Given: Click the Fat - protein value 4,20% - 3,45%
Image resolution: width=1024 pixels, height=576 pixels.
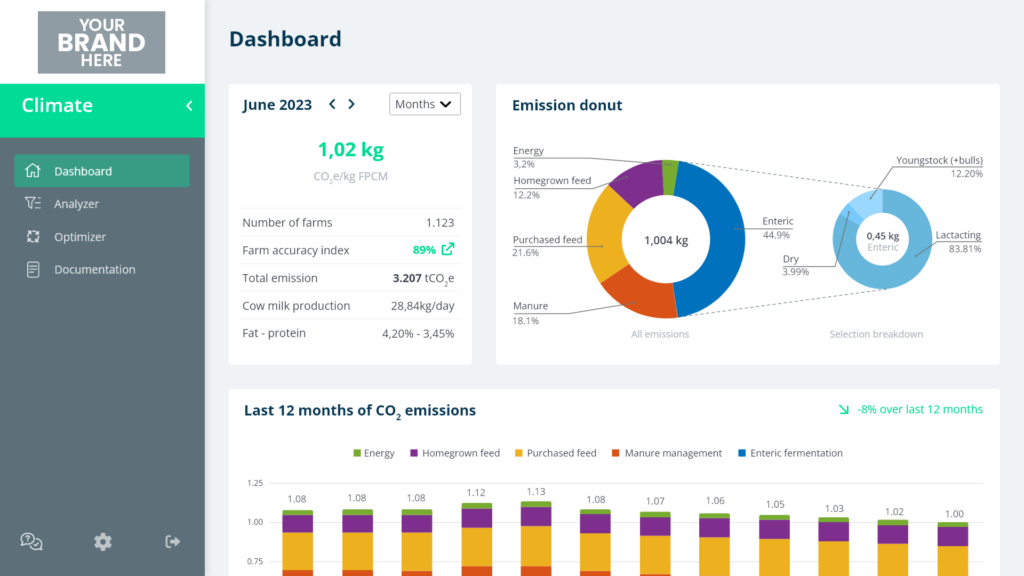Looking at the screenshot, I should (418, 334).
